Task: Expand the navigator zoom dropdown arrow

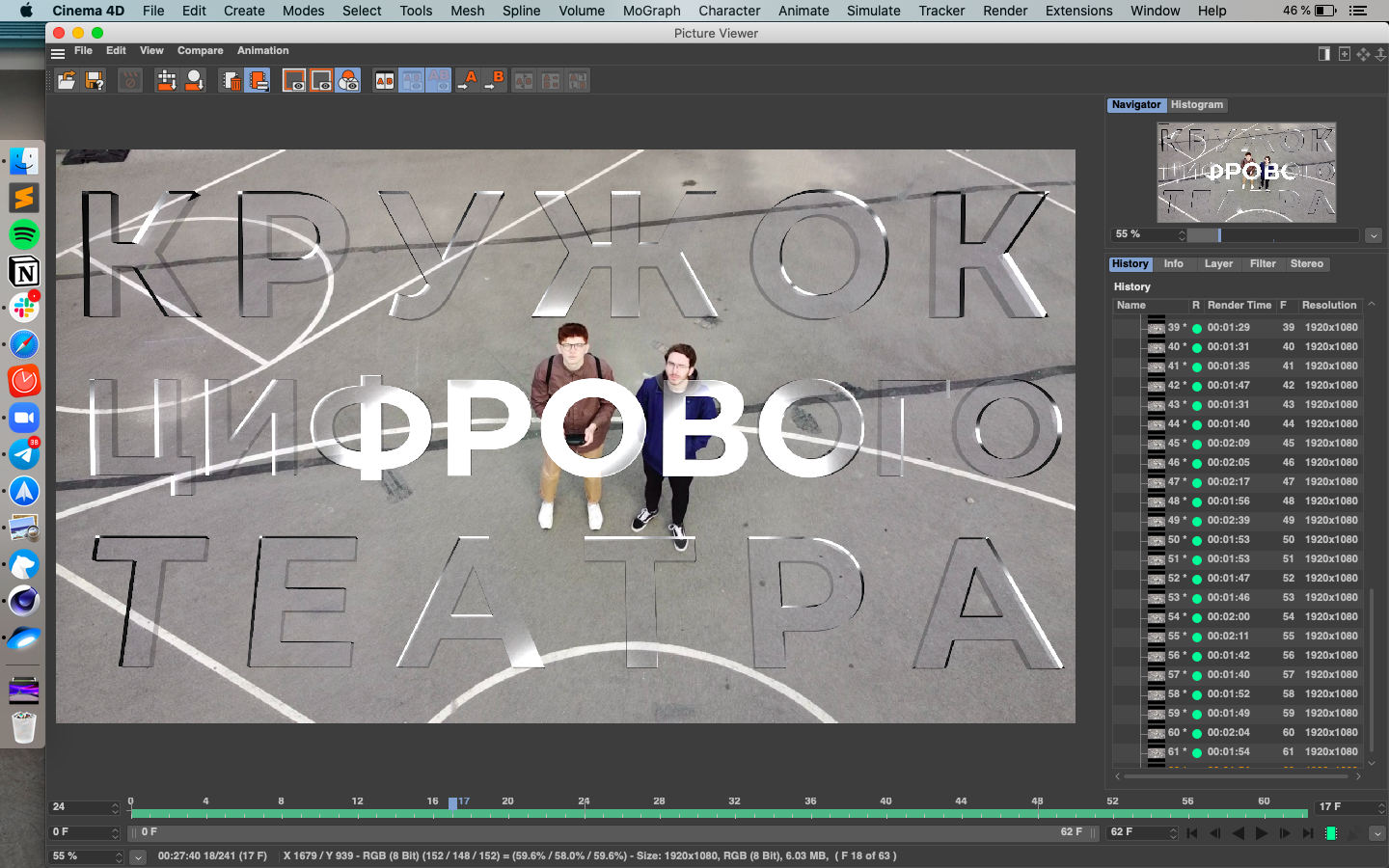Action: 1374,235
